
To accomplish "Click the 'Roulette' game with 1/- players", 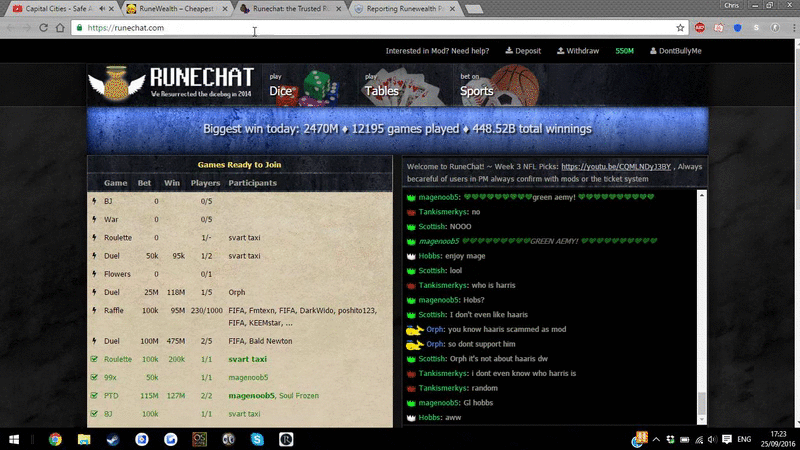I will 240,238.
